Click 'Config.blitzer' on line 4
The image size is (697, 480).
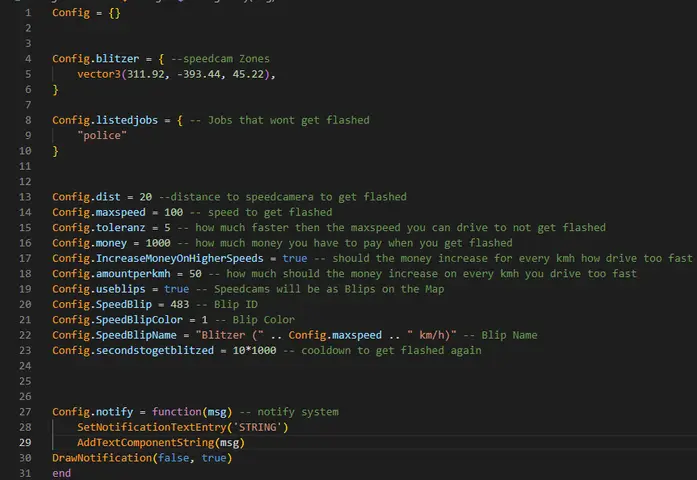pos(96,59)
